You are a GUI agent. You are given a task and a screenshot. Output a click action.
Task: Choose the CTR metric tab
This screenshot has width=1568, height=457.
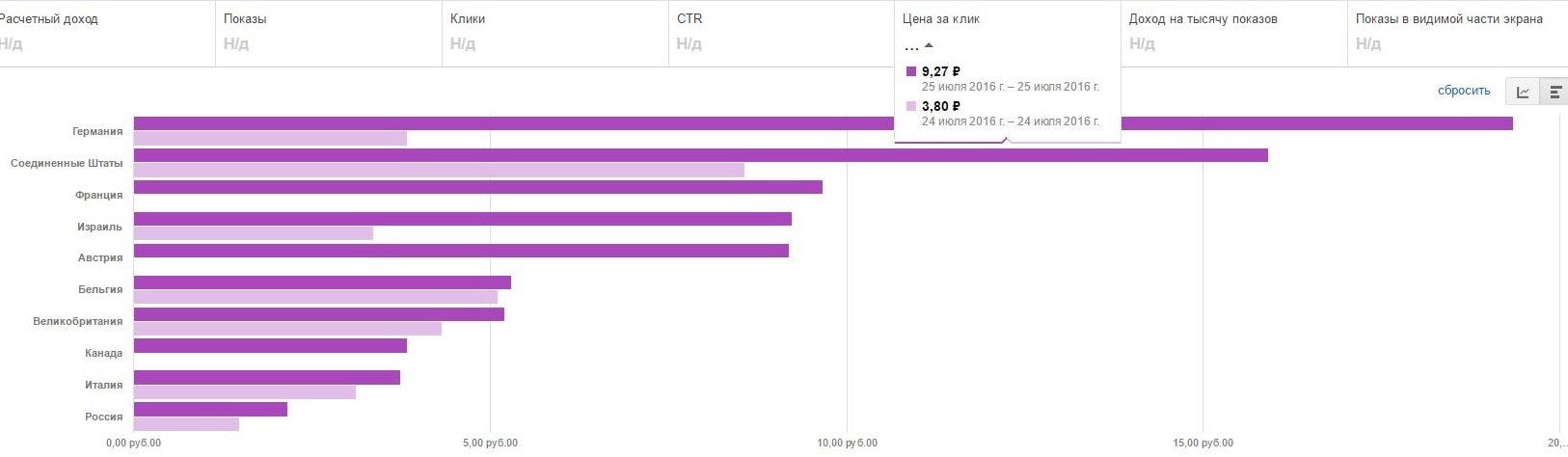coord(781,33)
